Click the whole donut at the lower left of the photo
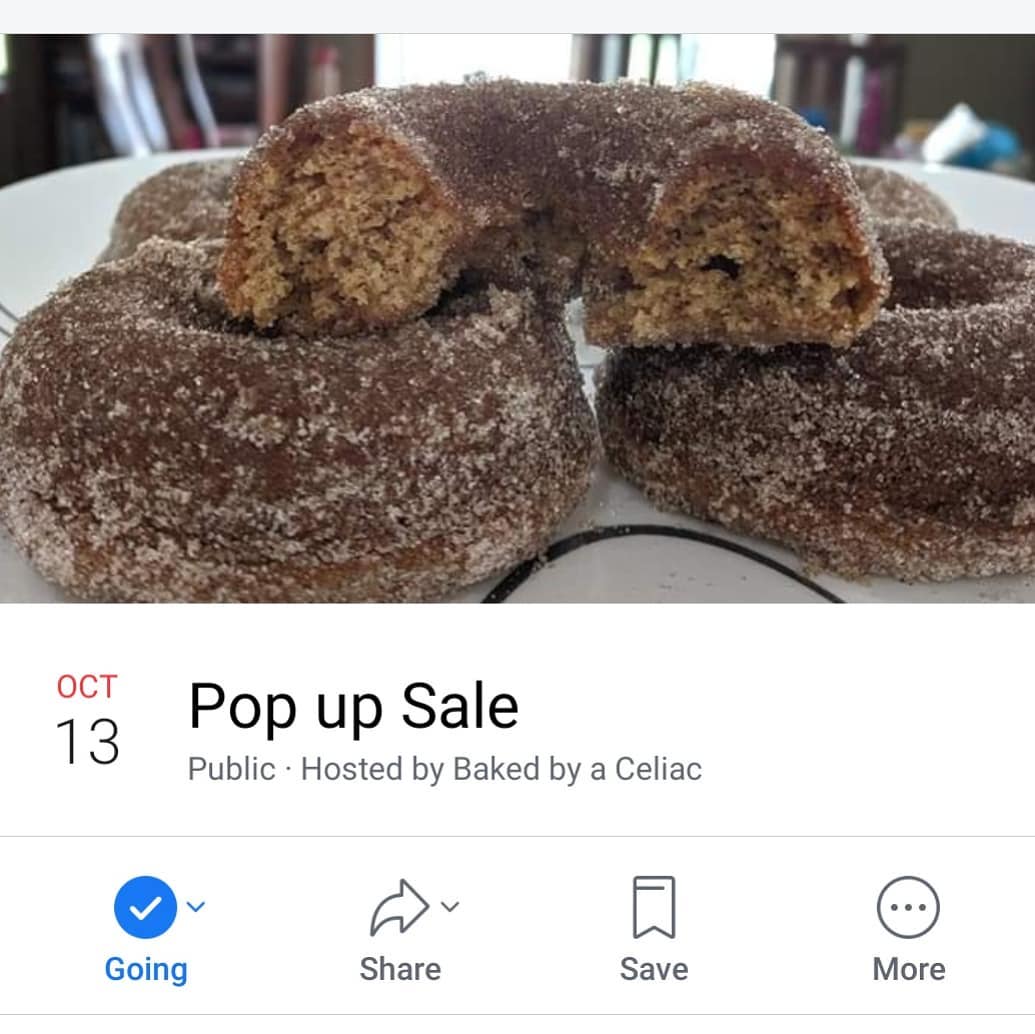This screenshot has height=1034, width=1035. (x=290, y=436)
